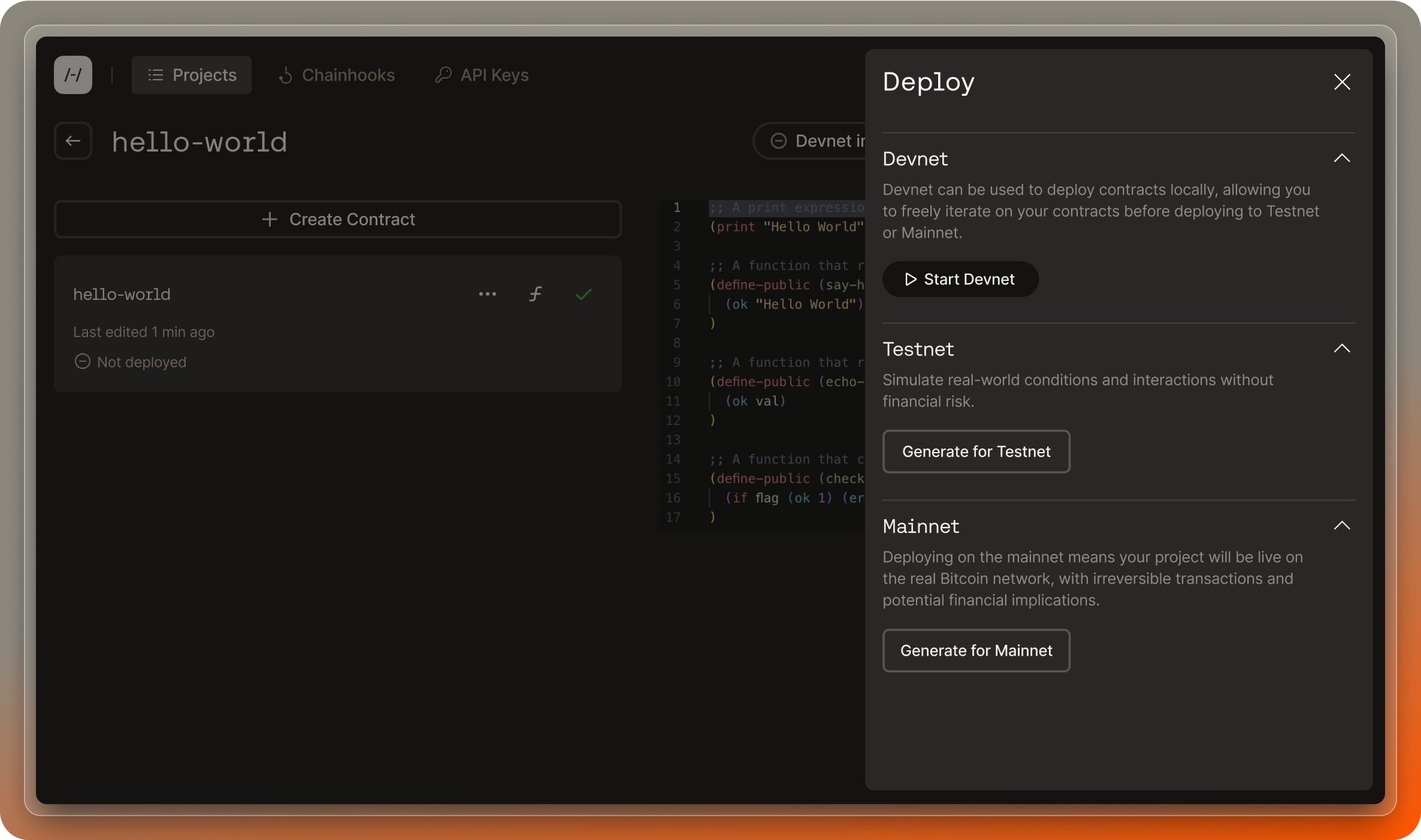Generate deployment for Testnet
The width and height of the screenshot is (1421, 840).
975,451
